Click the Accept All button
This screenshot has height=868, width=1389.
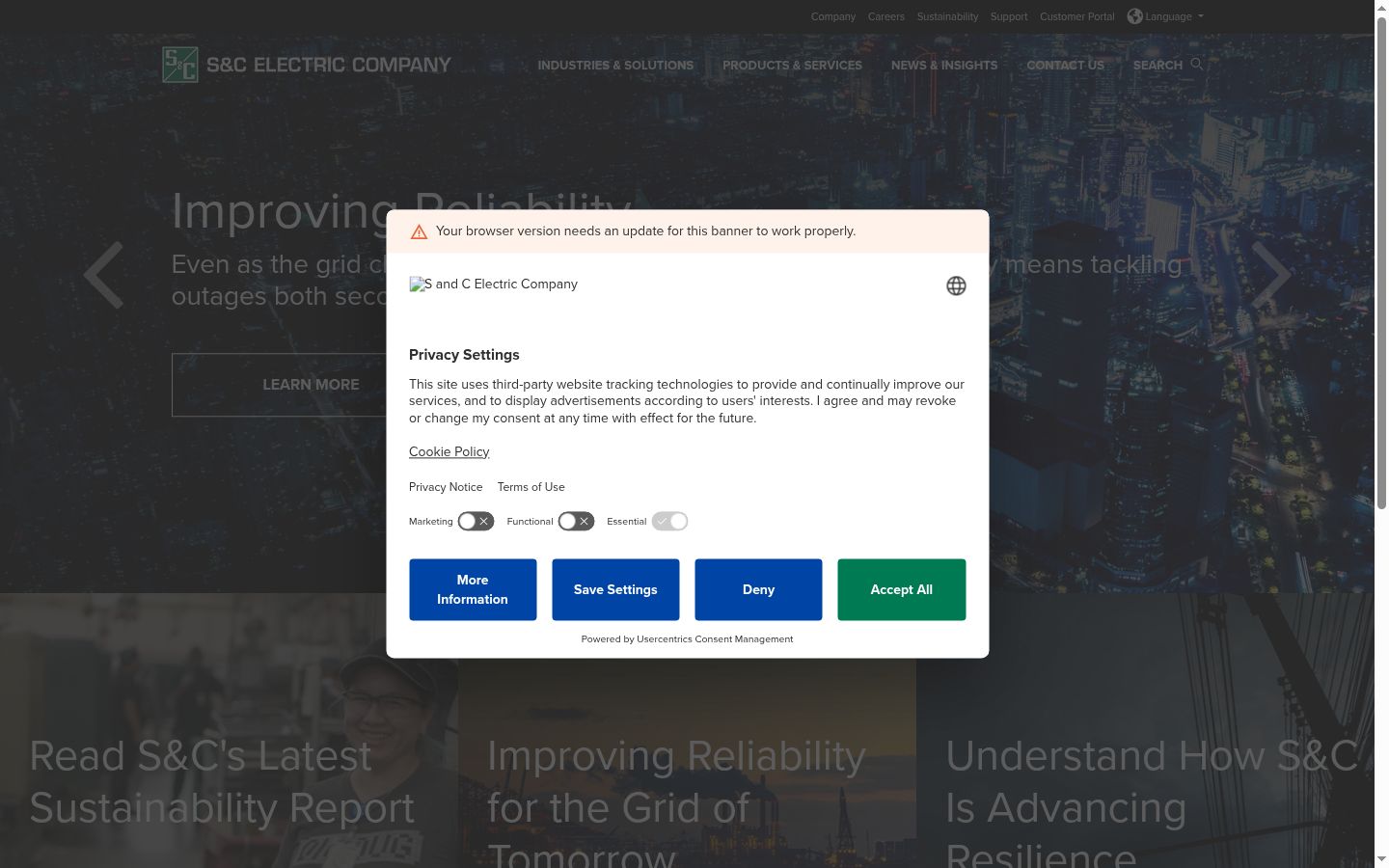[x=901, y=589]
